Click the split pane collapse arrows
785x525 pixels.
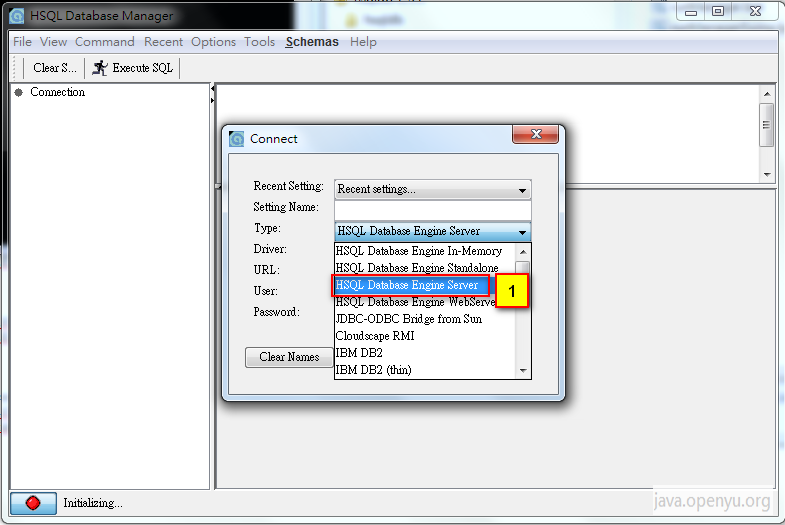pyautogui.click(x=212, y=94)
